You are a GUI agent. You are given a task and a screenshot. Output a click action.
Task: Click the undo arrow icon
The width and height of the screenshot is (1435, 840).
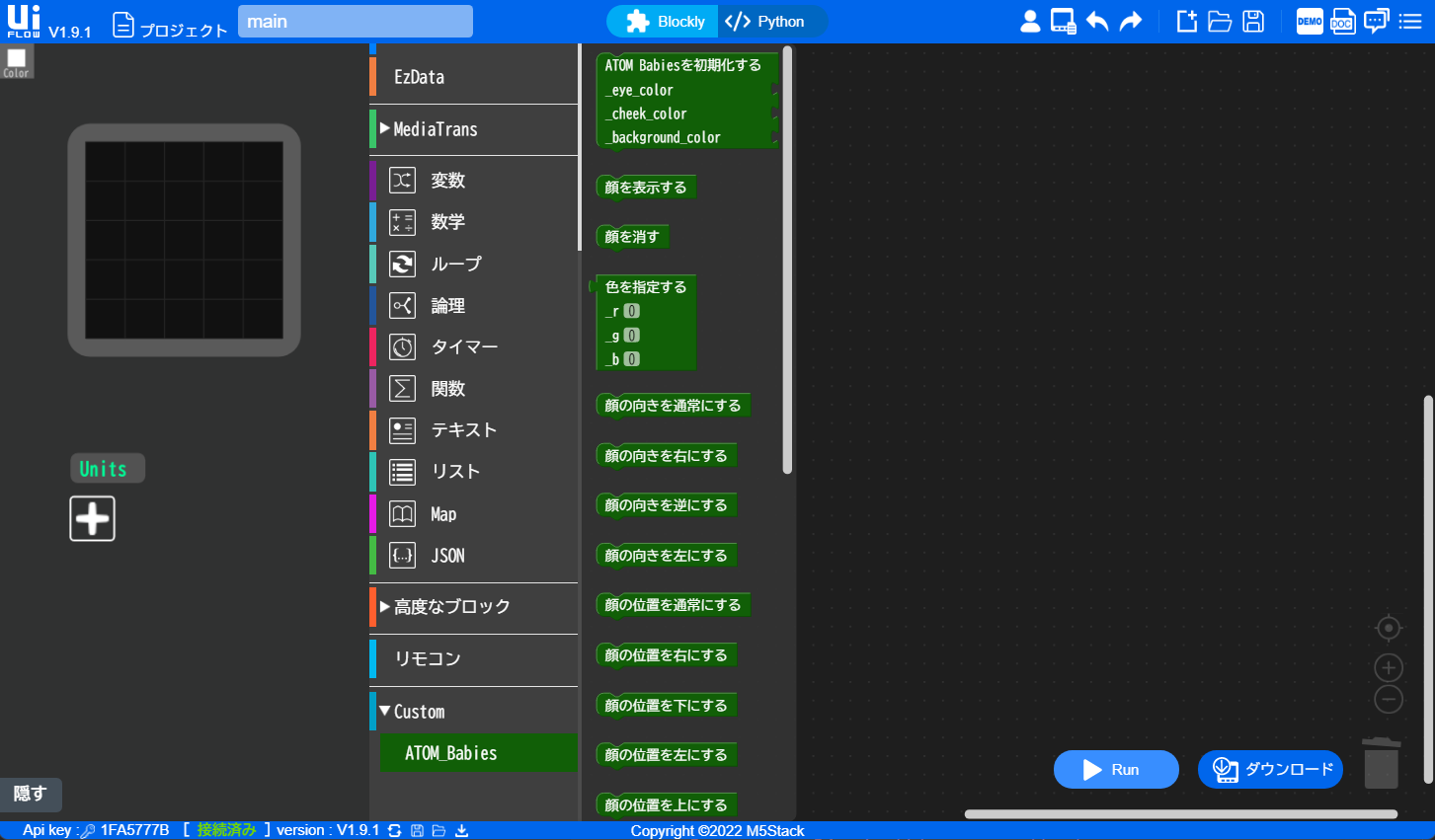coord(1097,21)
